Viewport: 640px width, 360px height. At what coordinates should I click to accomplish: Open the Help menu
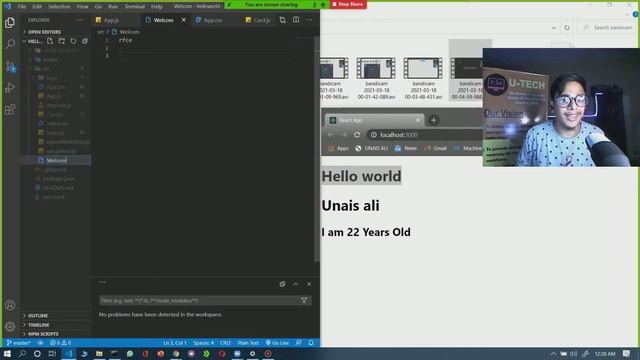coord(157,7)
